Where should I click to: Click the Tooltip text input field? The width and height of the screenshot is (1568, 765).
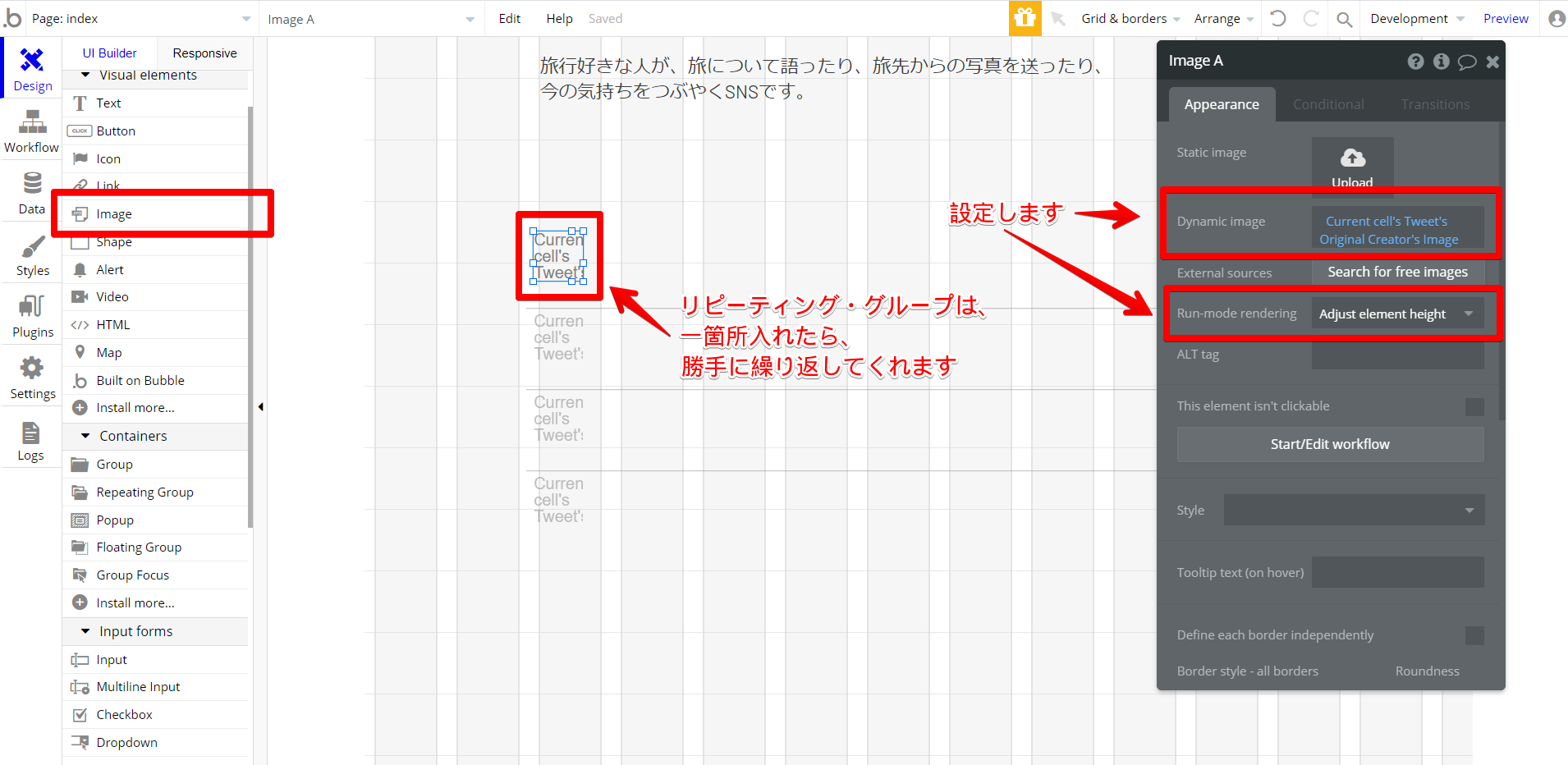[x=1397, y=572]
